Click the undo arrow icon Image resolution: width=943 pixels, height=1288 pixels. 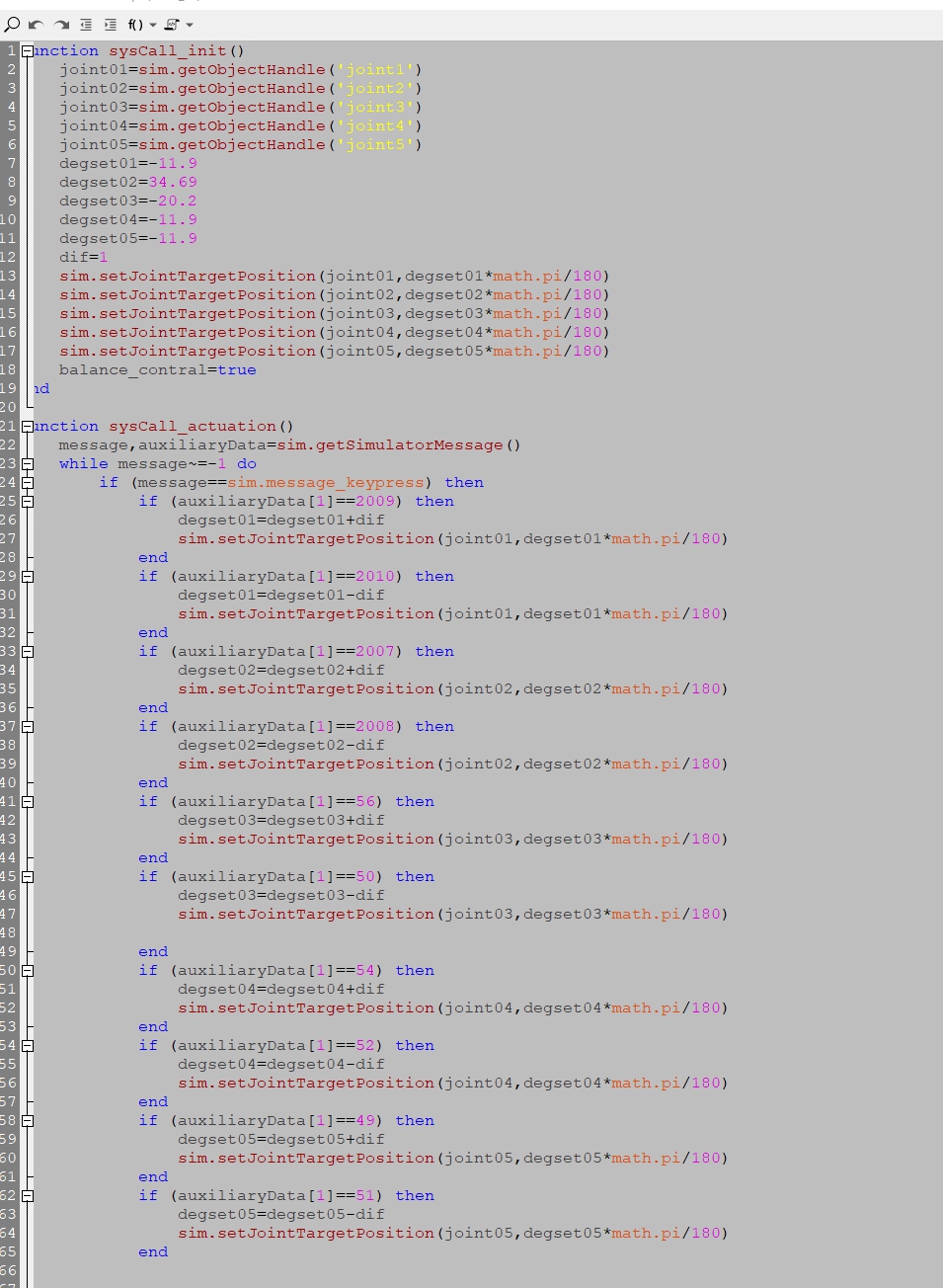click(37, 25)
